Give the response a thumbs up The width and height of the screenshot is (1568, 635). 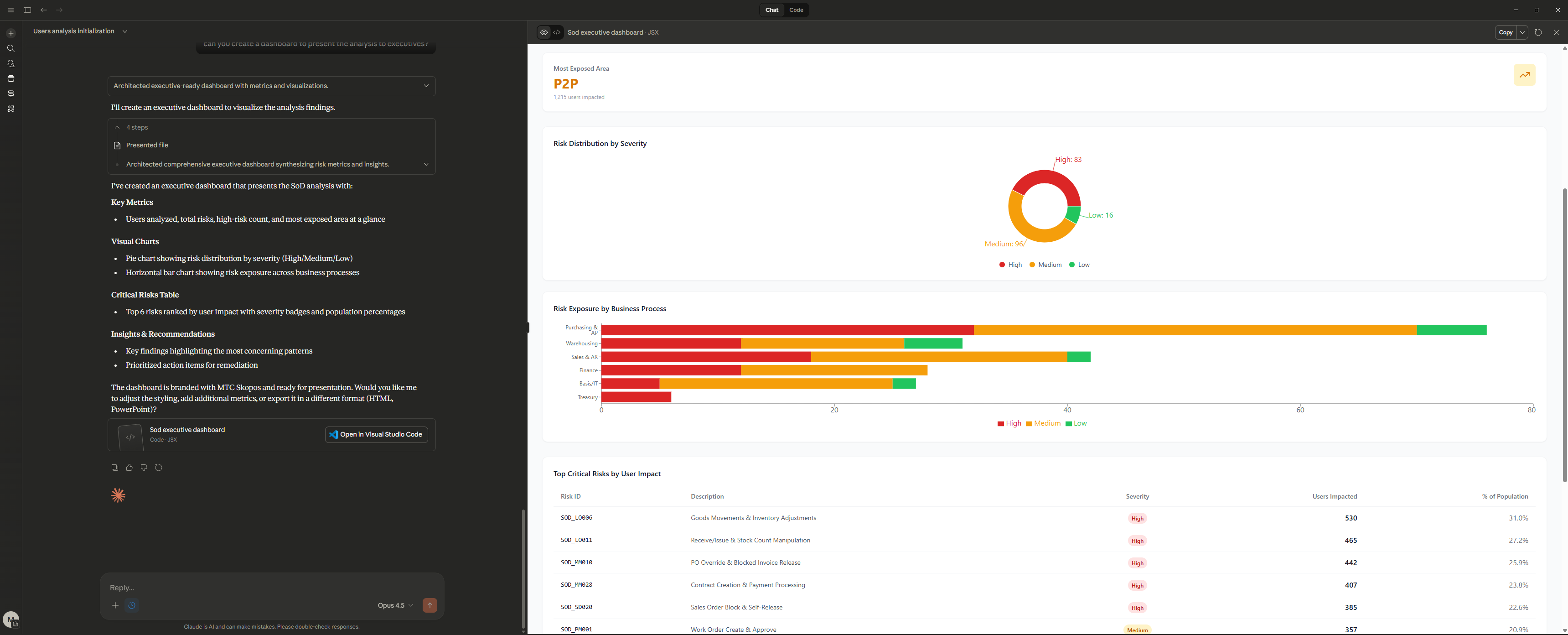pos(129,468)
